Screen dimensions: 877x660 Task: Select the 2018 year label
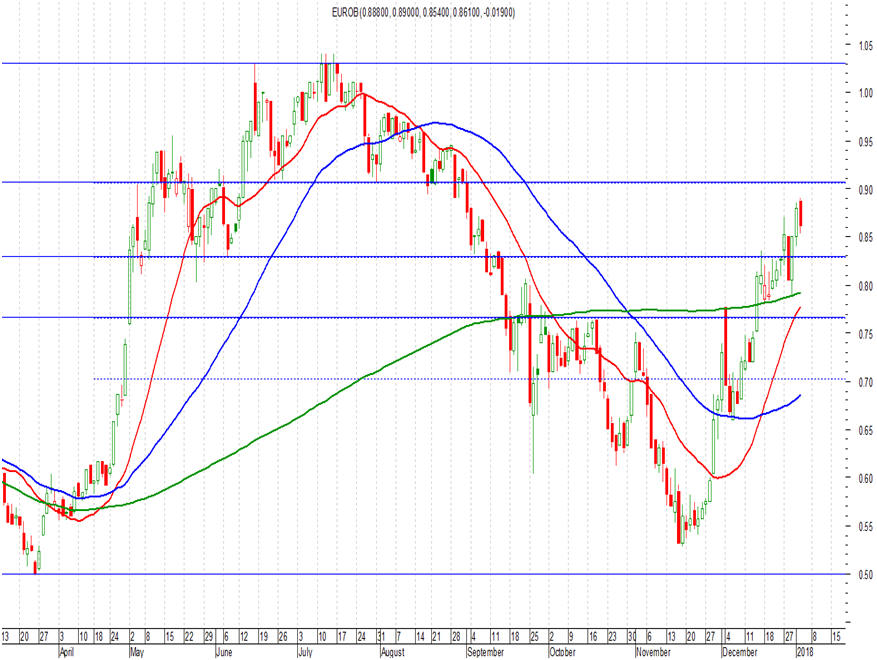[804, 652]
